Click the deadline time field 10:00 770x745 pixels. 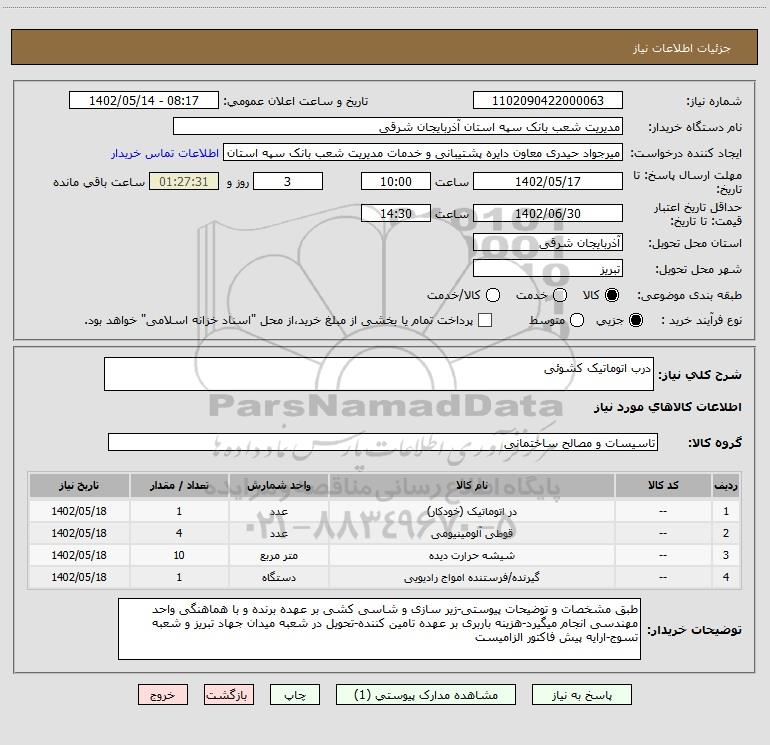click(396, 181)
